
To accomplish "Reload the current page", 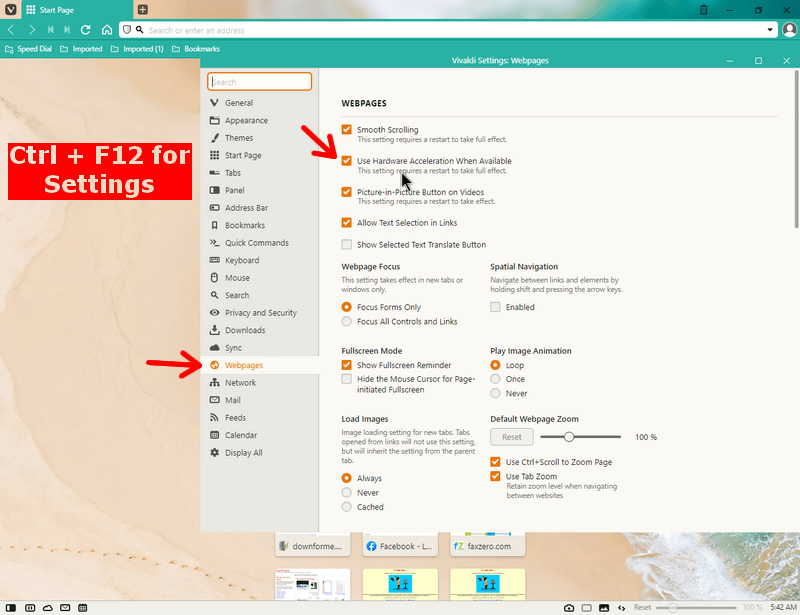I will (x=86, y=30).
